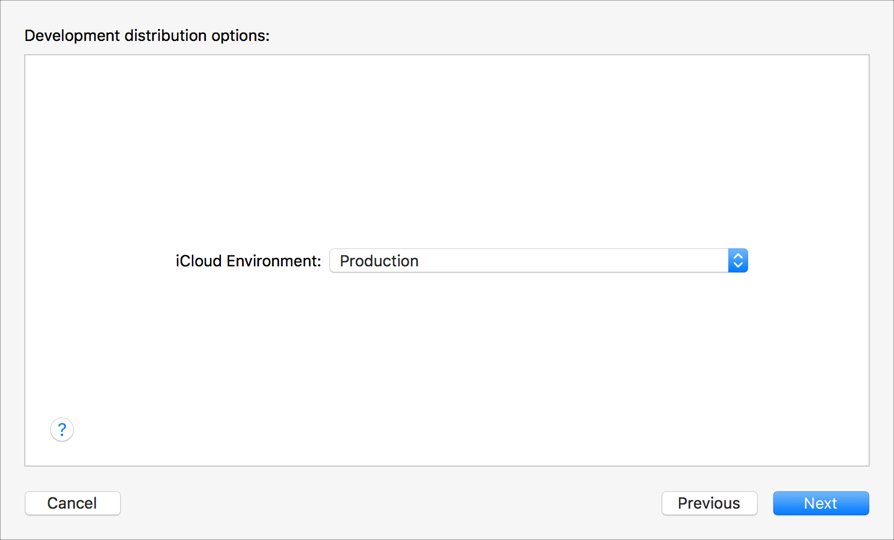Expand iCloud Environment selector showing Production
This screenshot has height=540, width=894.
coord(538,261)
